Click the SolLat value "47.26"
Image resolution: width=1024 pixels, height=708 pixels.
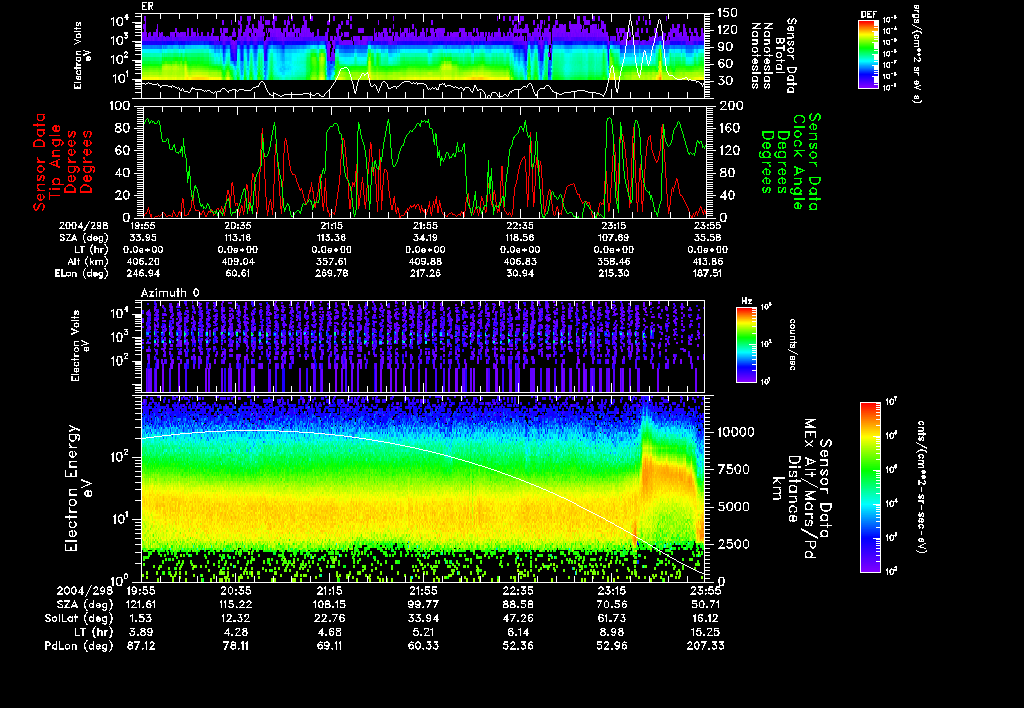[518, 618]
